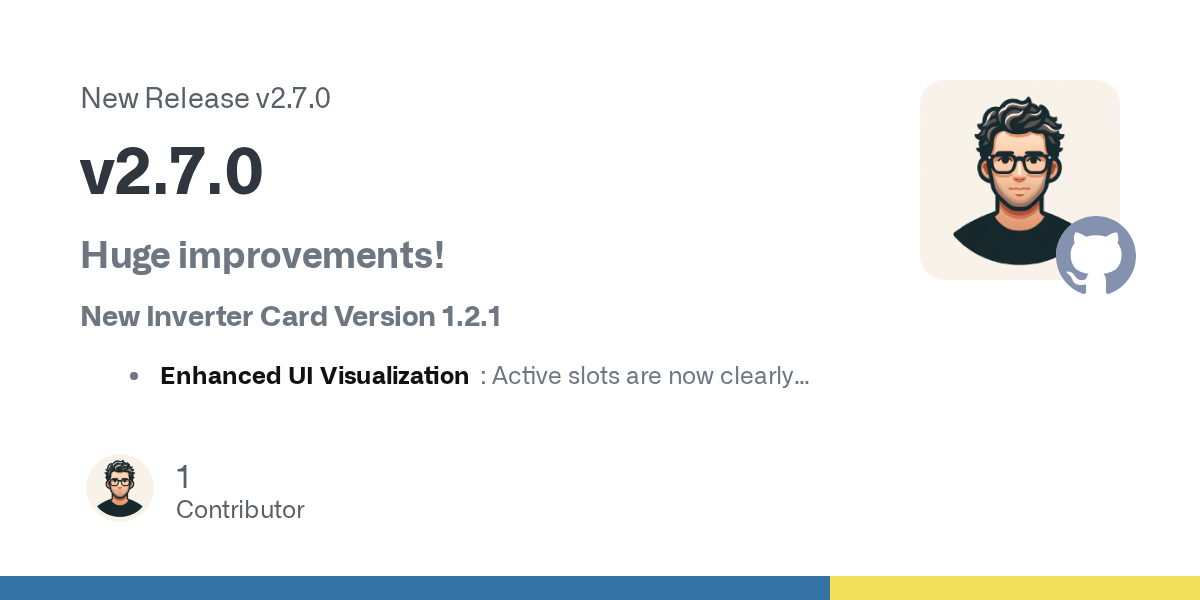Click the bullet point dot before Enhanced
The height and width of the screenshot is (600, 1200).
tap(134, 377)
